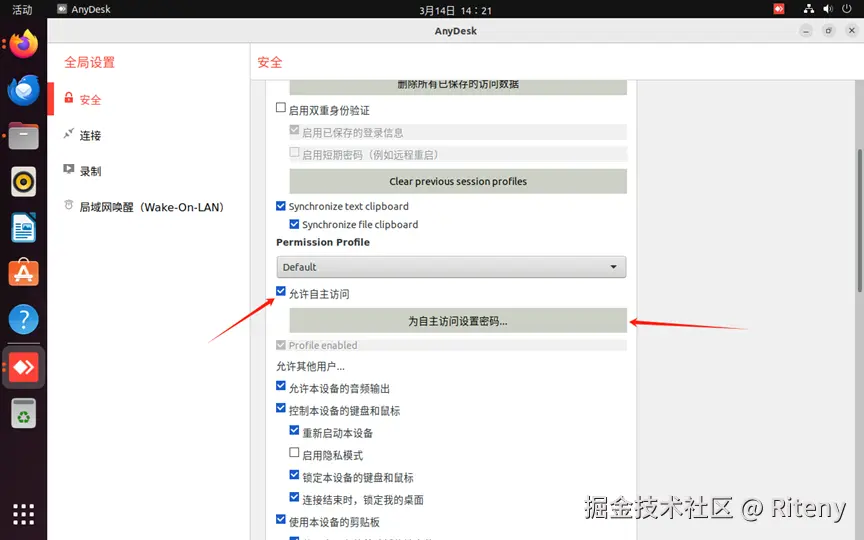Open the network status icon in top bar

tap(808, 9)
